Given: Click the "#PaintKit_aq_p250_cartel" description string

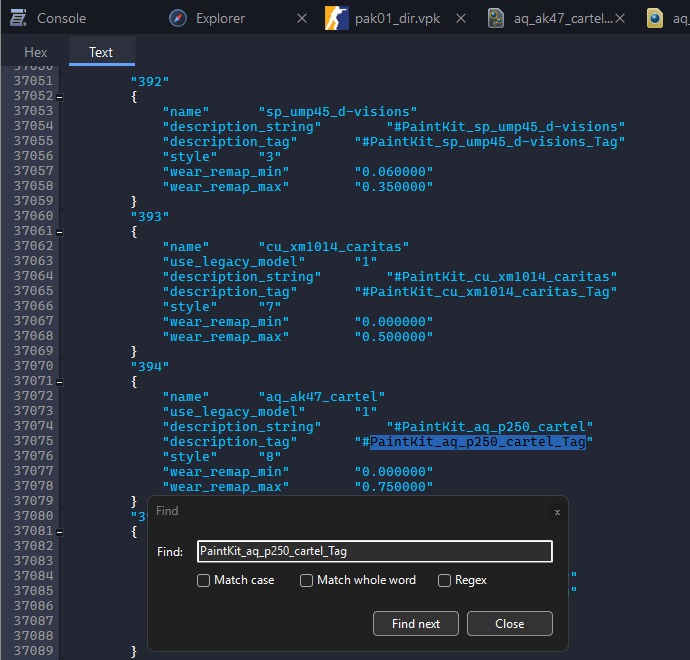Looking at the screenshot, I should coord(490,427).
